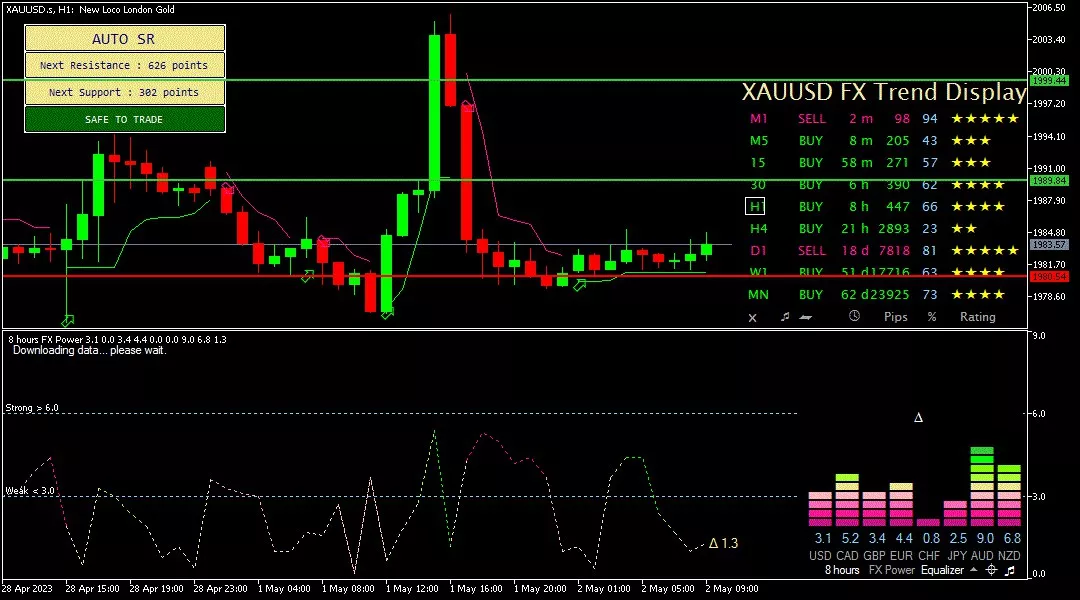The width and height of the screenshot is (1080, 600).
Task: Click Next Resistance 626 points box
Action: [x=125, y=65]
